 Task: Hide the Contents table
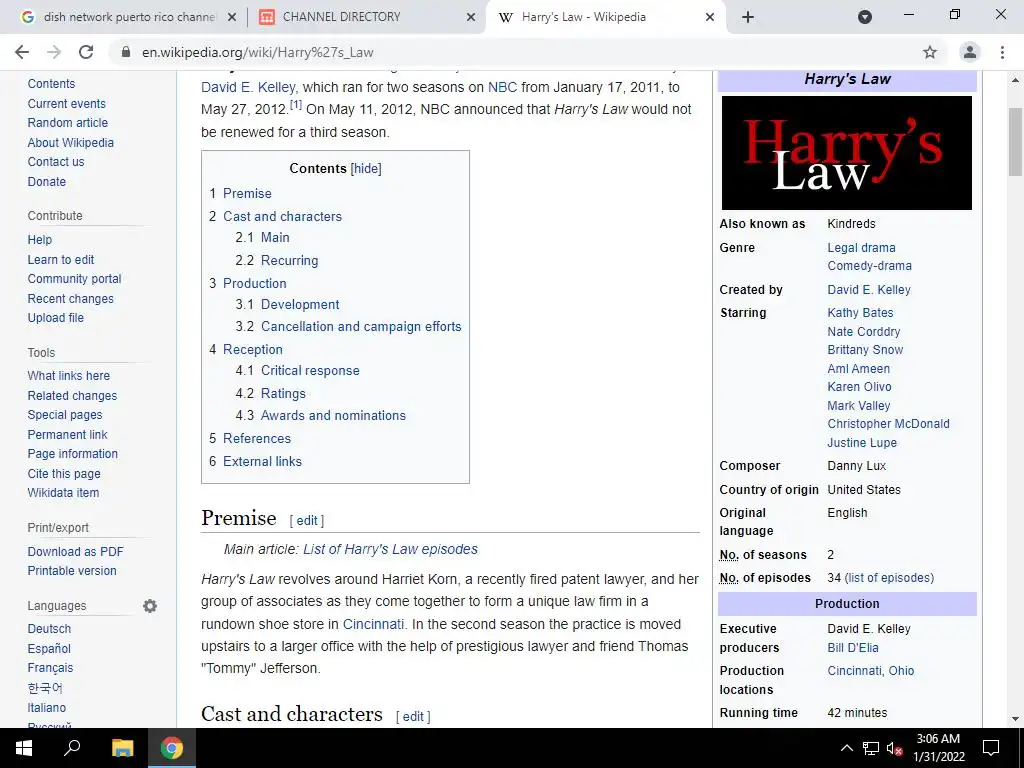[366, 168]
